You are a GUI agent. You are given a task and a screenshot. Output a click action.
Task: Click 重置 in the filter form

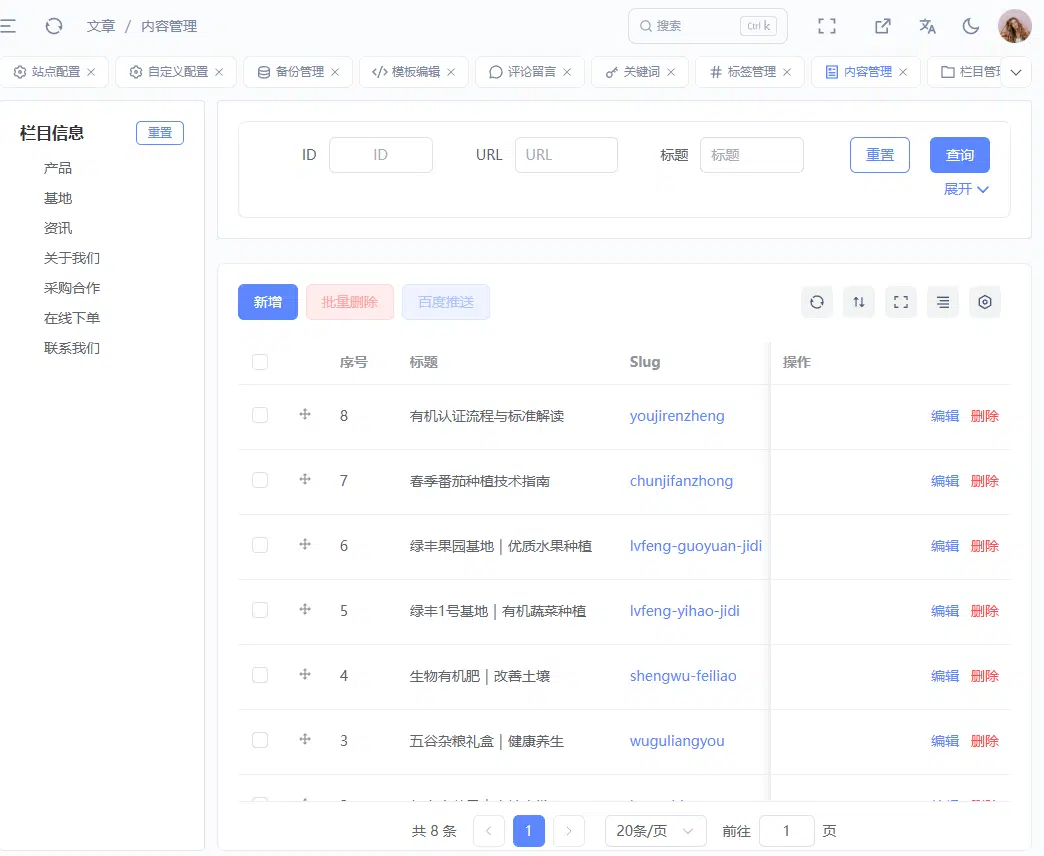point(880,155)
